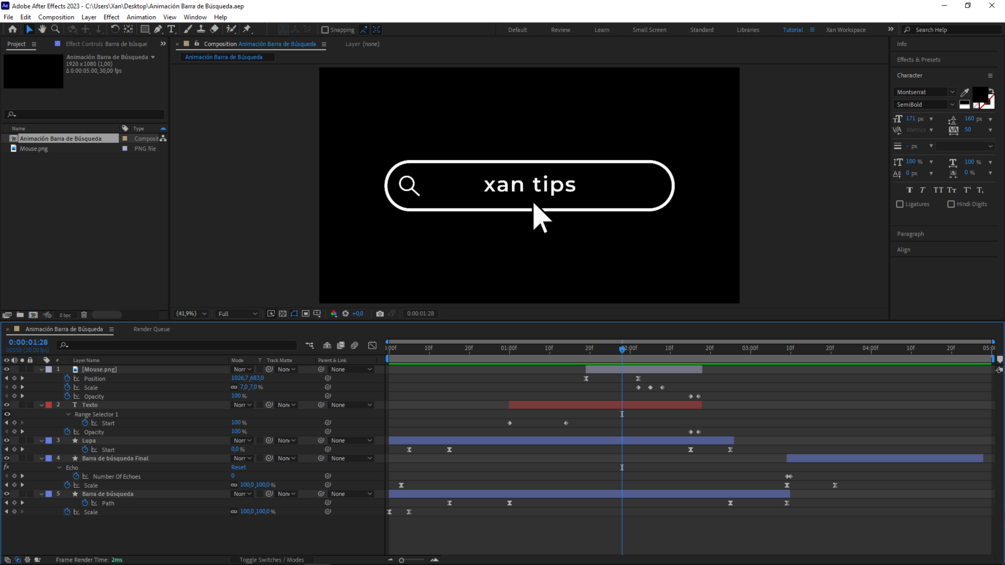The height and width of the screenshot is (565, 1005).
Task: Collapse Range Selector 1 group
Action: pos(69,414)
